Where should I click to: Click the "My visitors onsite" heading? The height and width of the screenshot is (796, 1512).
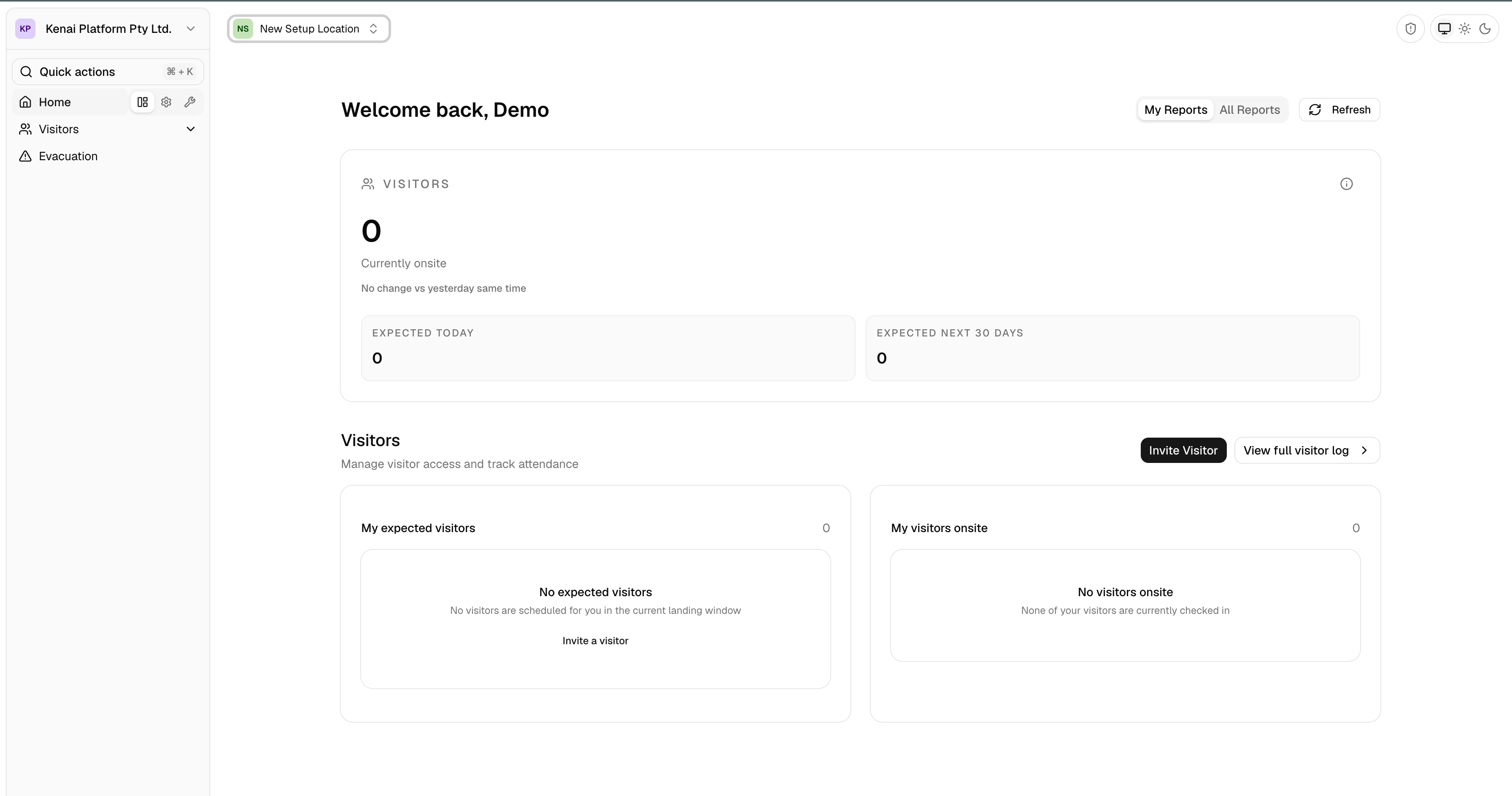coord(939,528)
